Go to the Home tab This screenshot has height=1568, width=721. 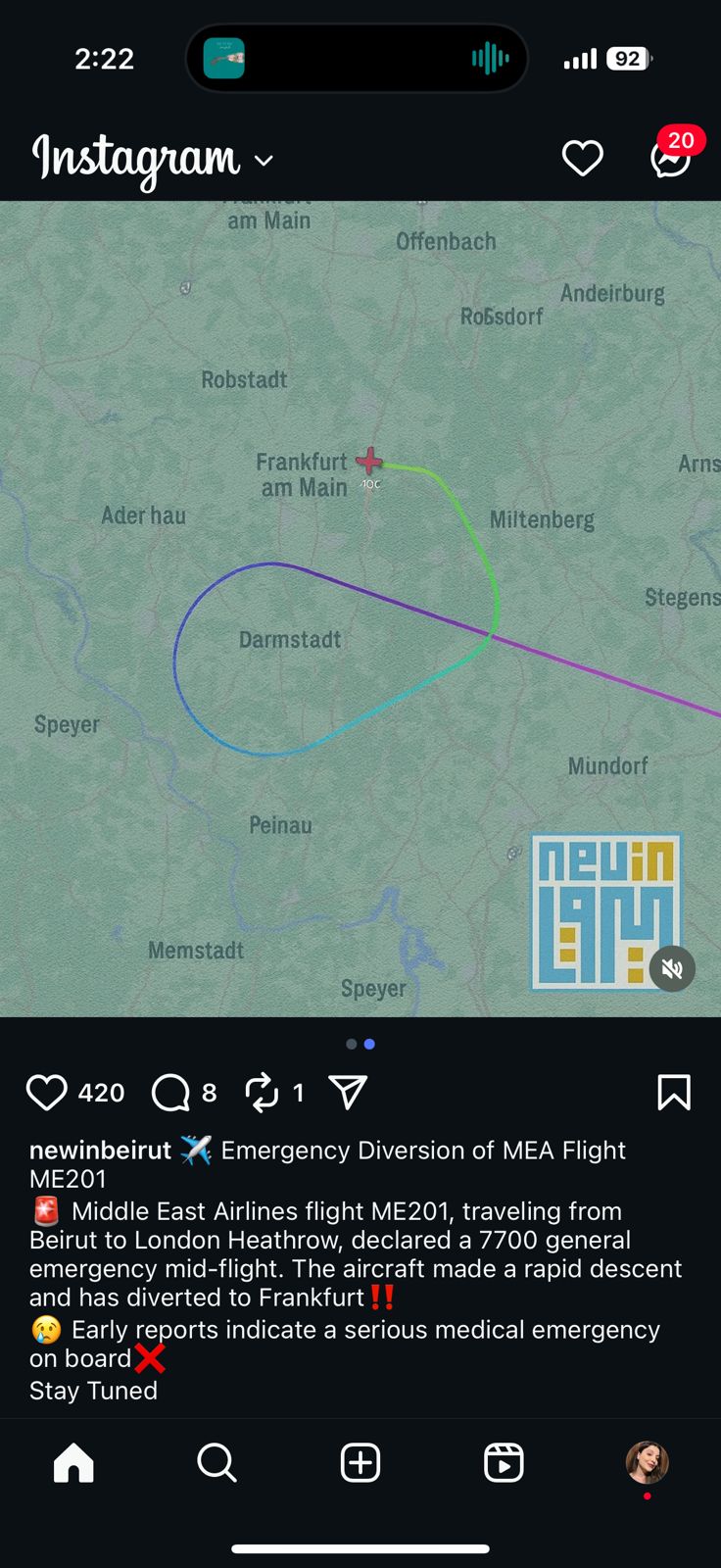point(73,1463)
